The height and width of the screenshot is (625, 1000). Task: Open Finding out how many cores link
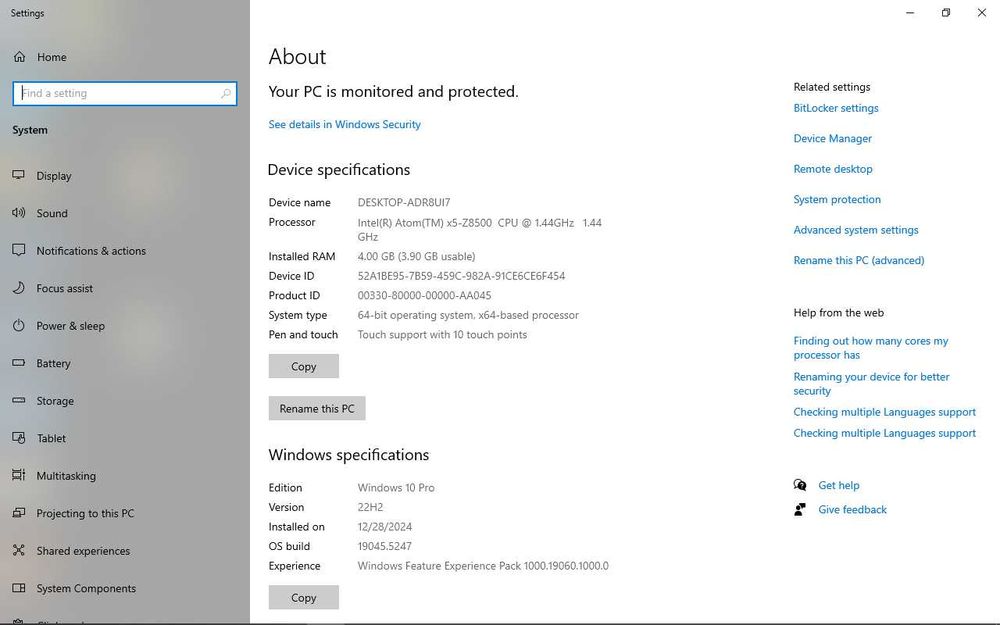871,348
